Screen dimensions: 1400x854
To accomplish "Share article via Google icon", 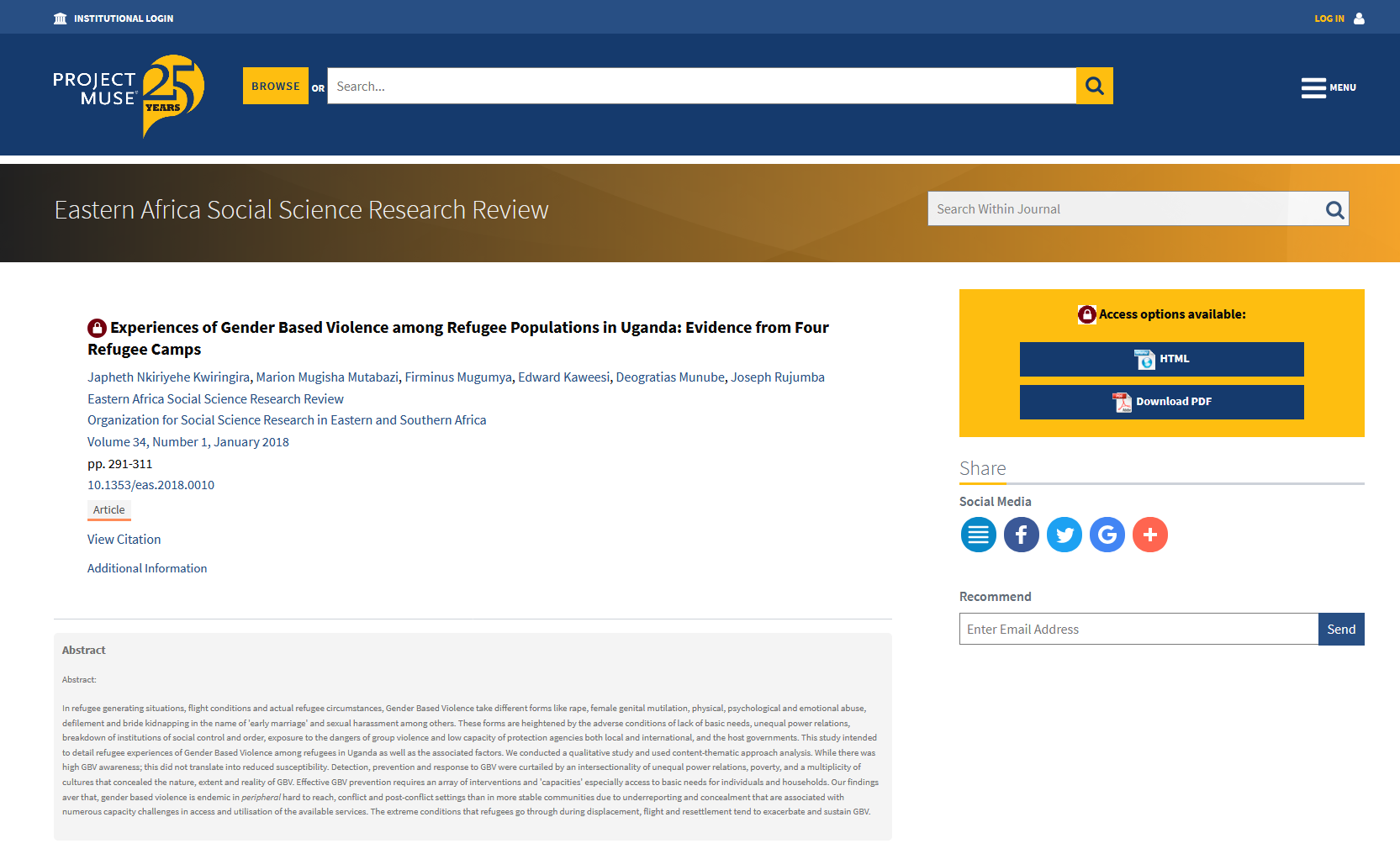I will [x=1107, y=535].
